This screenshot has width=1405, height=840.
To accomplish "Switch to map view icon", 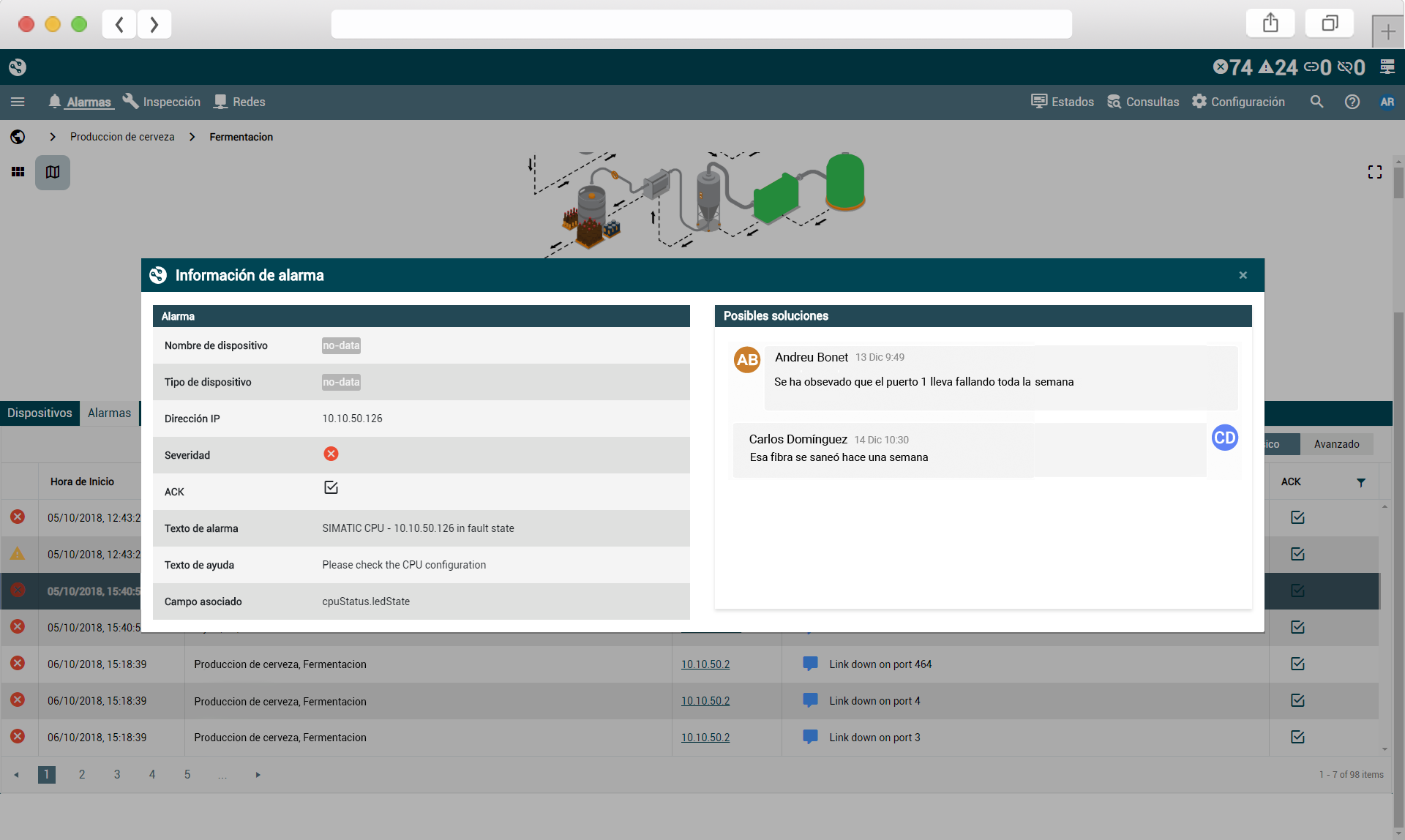I will [53, 172].
